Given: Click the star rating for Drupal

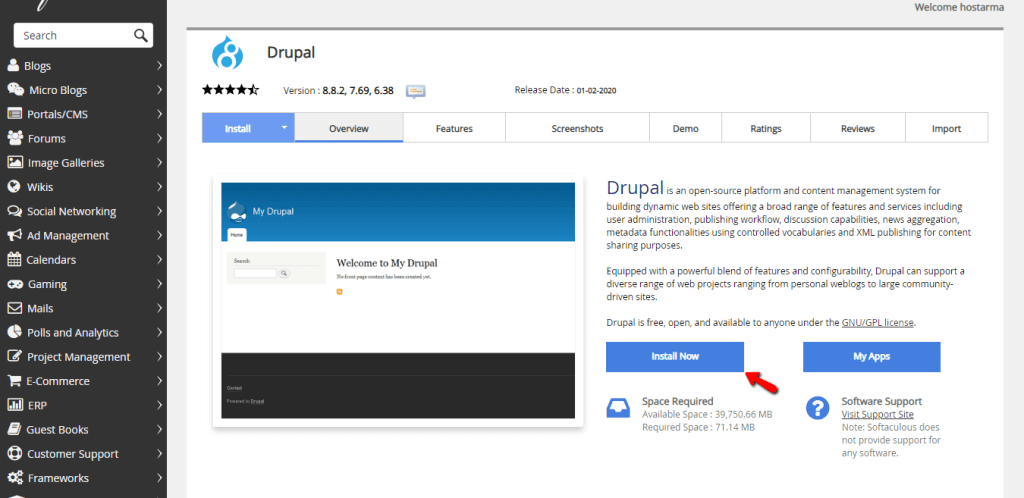Looking at the screenshot, I should (230, 90).
